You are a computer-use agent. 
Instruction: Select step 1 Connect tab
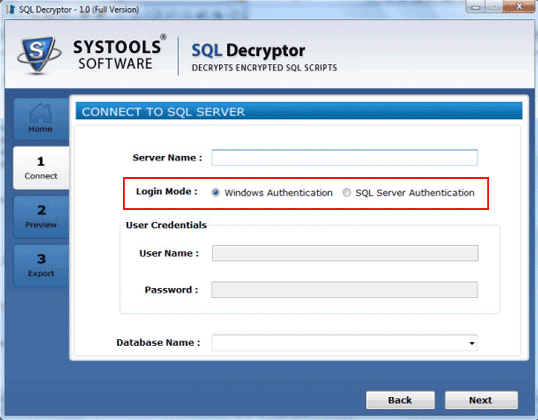[41, 168]
